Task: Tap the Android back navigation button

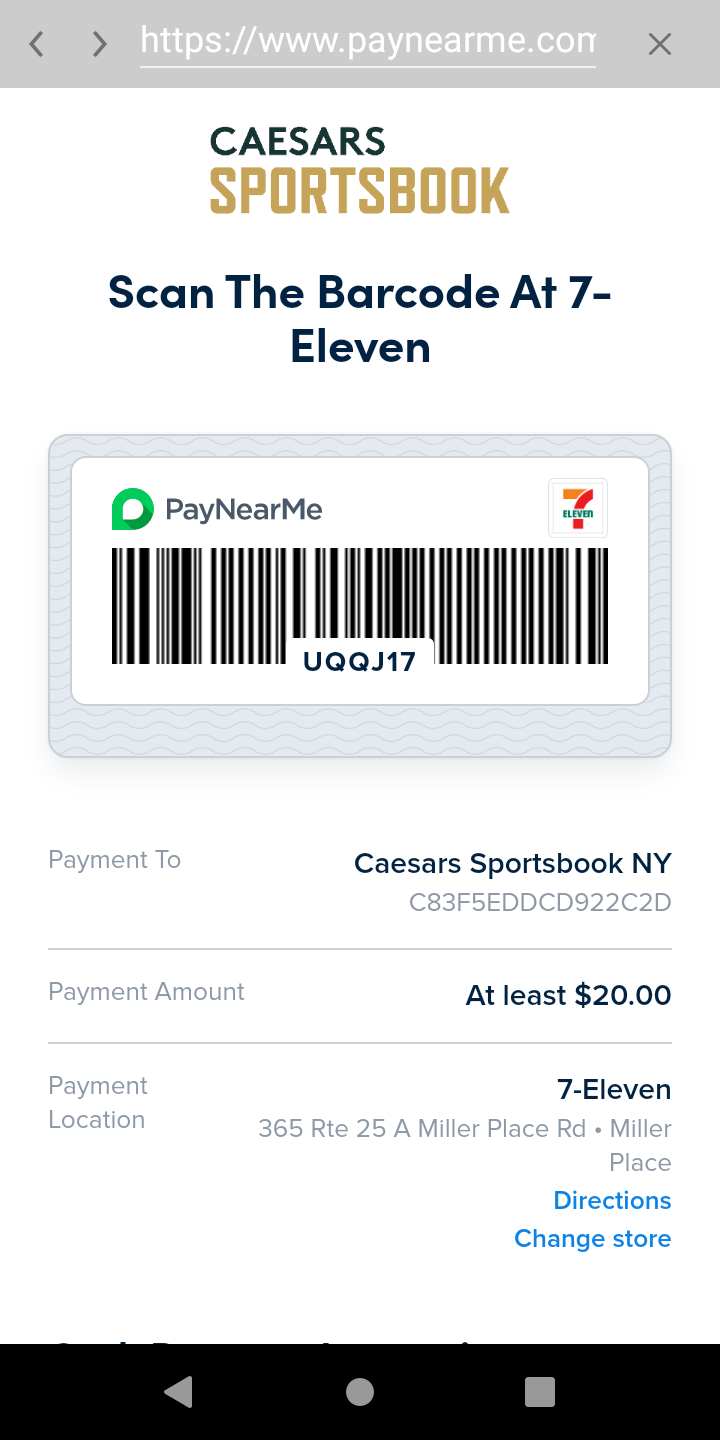Action: [178, 1392]
